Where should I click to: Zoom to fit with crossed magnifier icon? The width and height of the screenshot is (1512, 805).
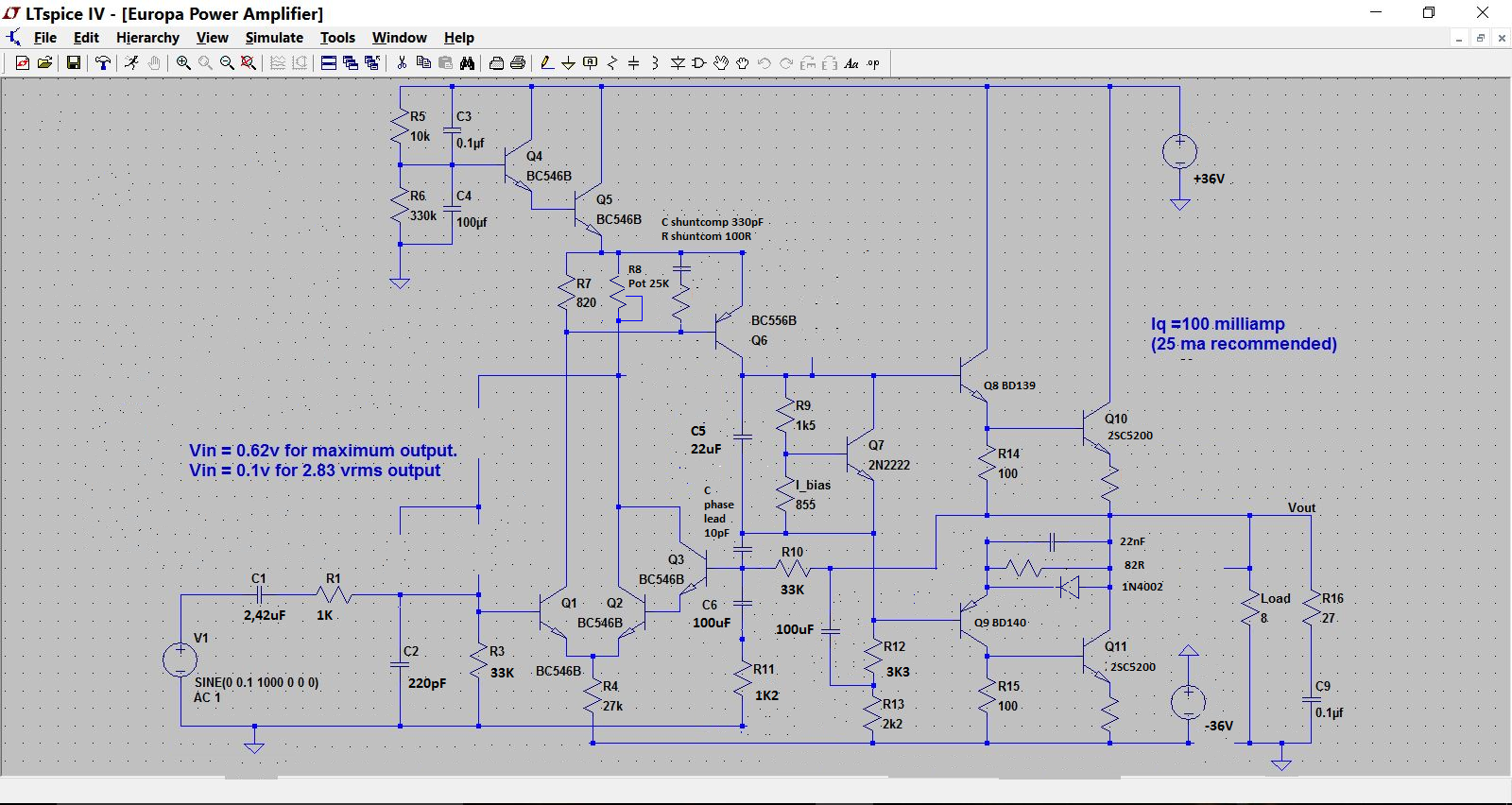[249, 63]
